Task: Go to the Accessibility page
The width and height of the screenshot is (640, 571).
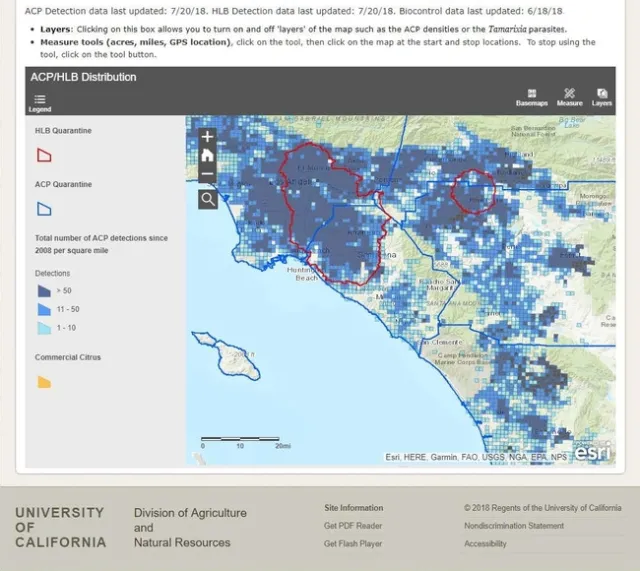Action: [x=485, y=544]
